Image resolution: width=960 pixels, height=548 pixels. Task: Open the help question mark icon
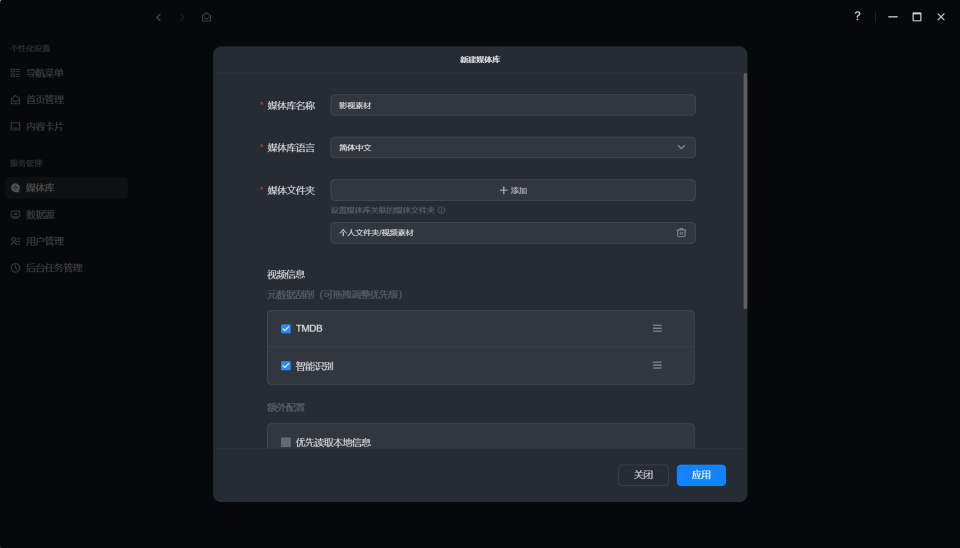pos(857,17)
